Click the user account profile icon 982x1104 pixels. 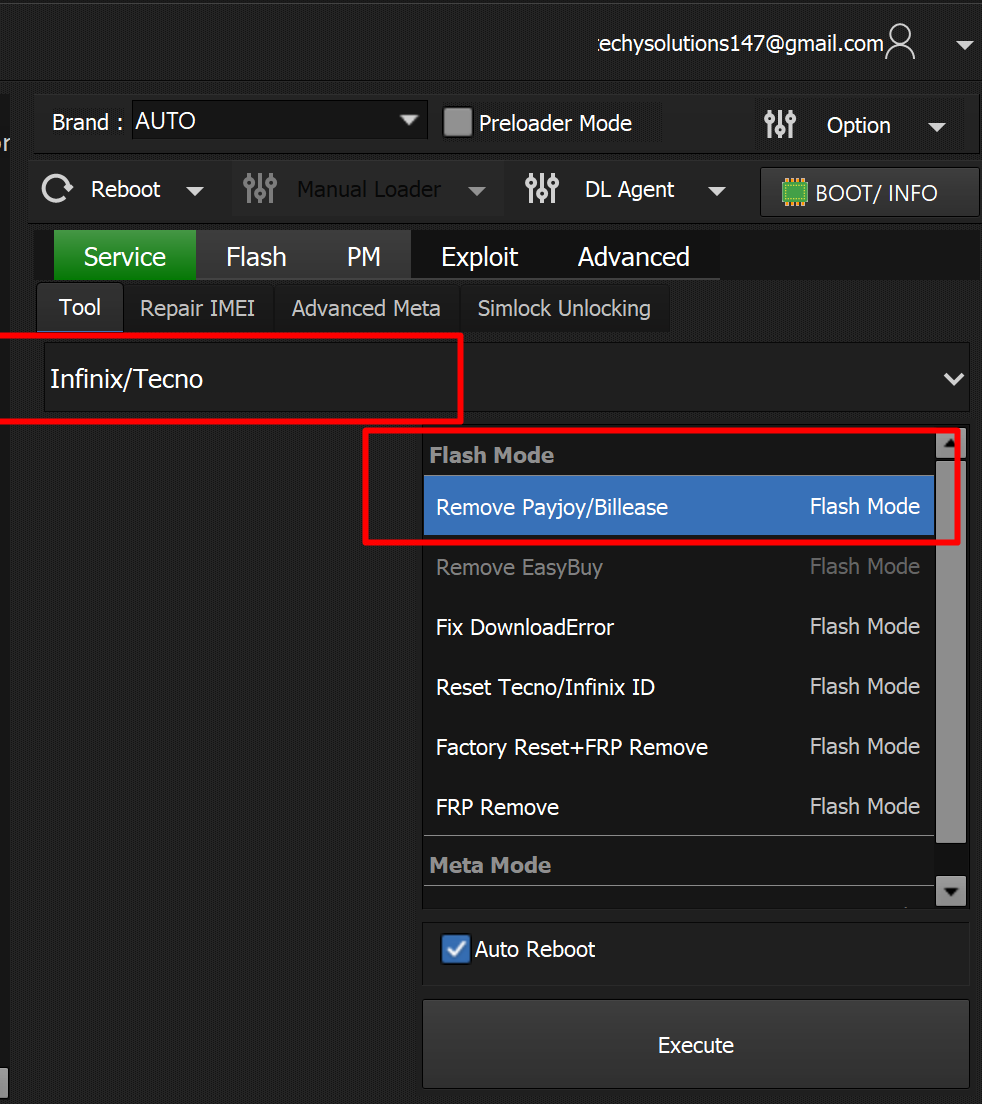[x=900, y=42]
